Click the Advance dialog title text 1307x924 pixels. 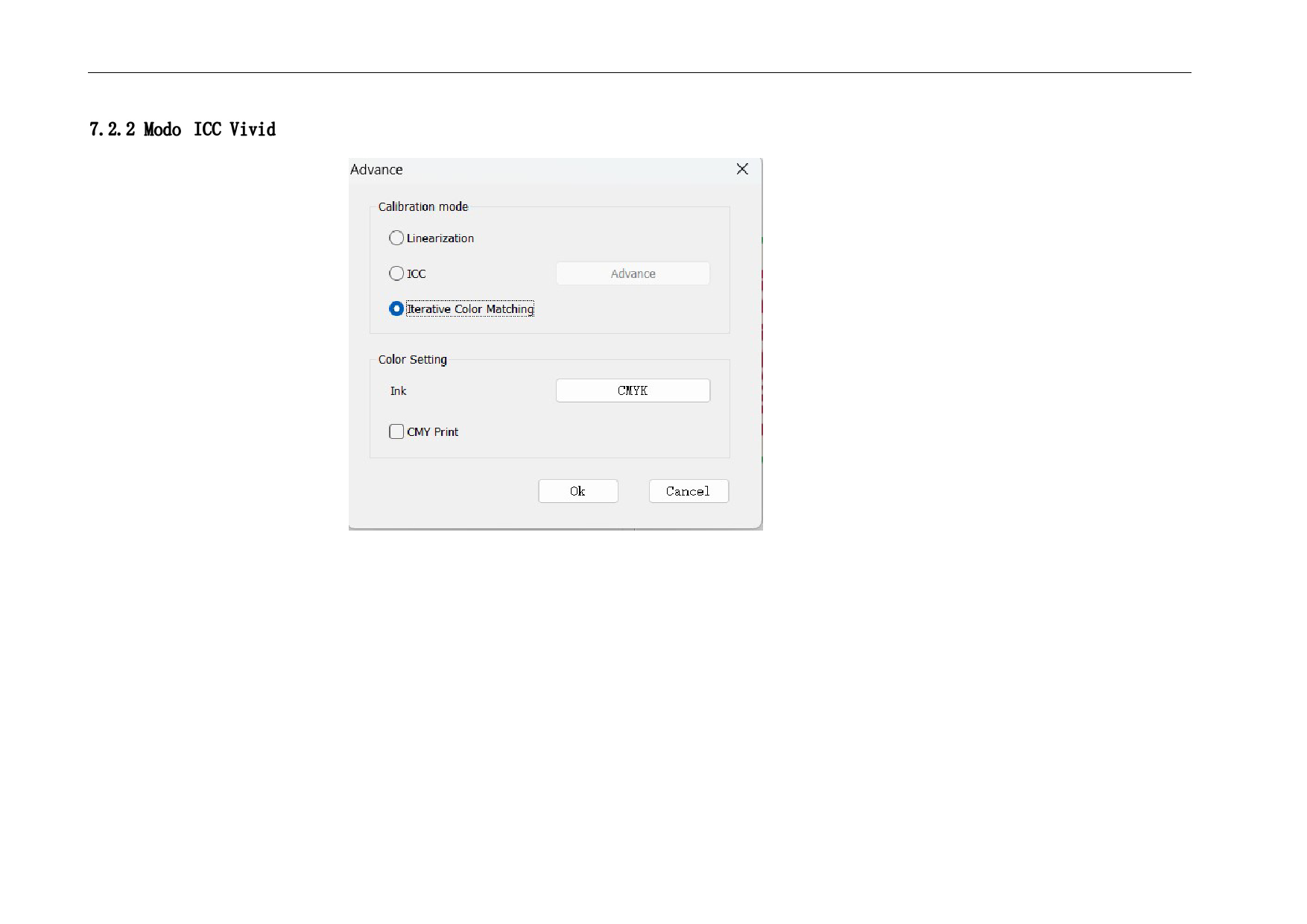pyautogui.click(x=376, y=170)
